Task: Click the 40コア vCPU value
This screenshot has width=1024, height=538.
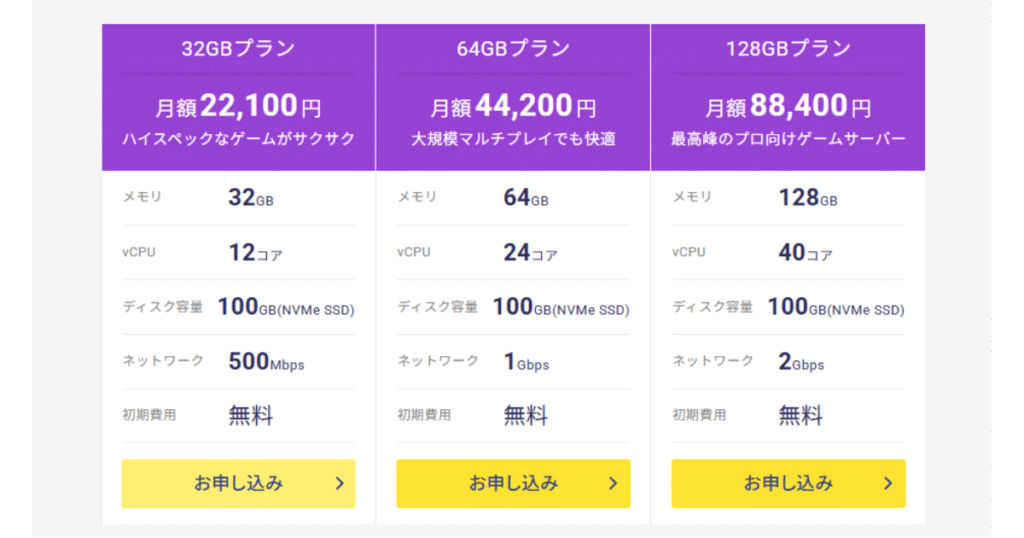Action: coord(805,253)
